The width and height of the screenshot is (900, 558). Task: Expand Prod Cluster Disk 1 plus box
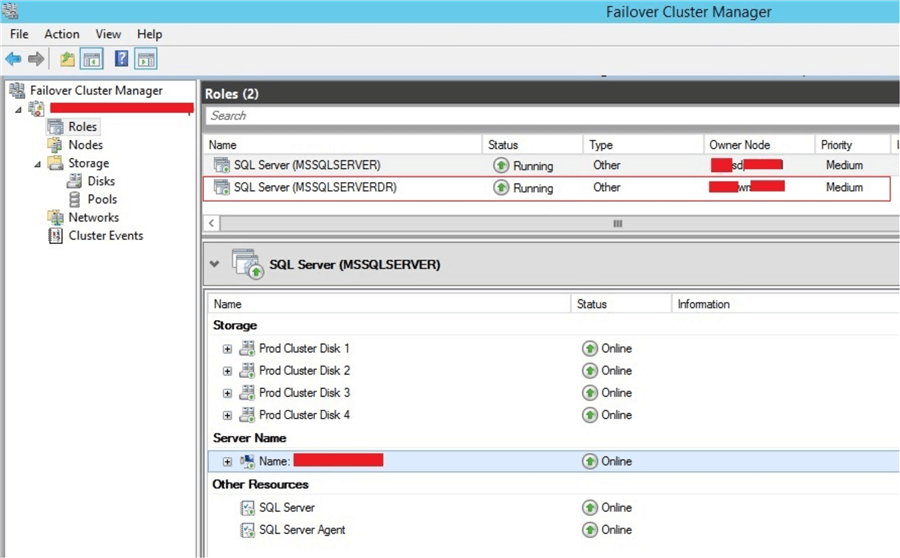tap(227, 349)
